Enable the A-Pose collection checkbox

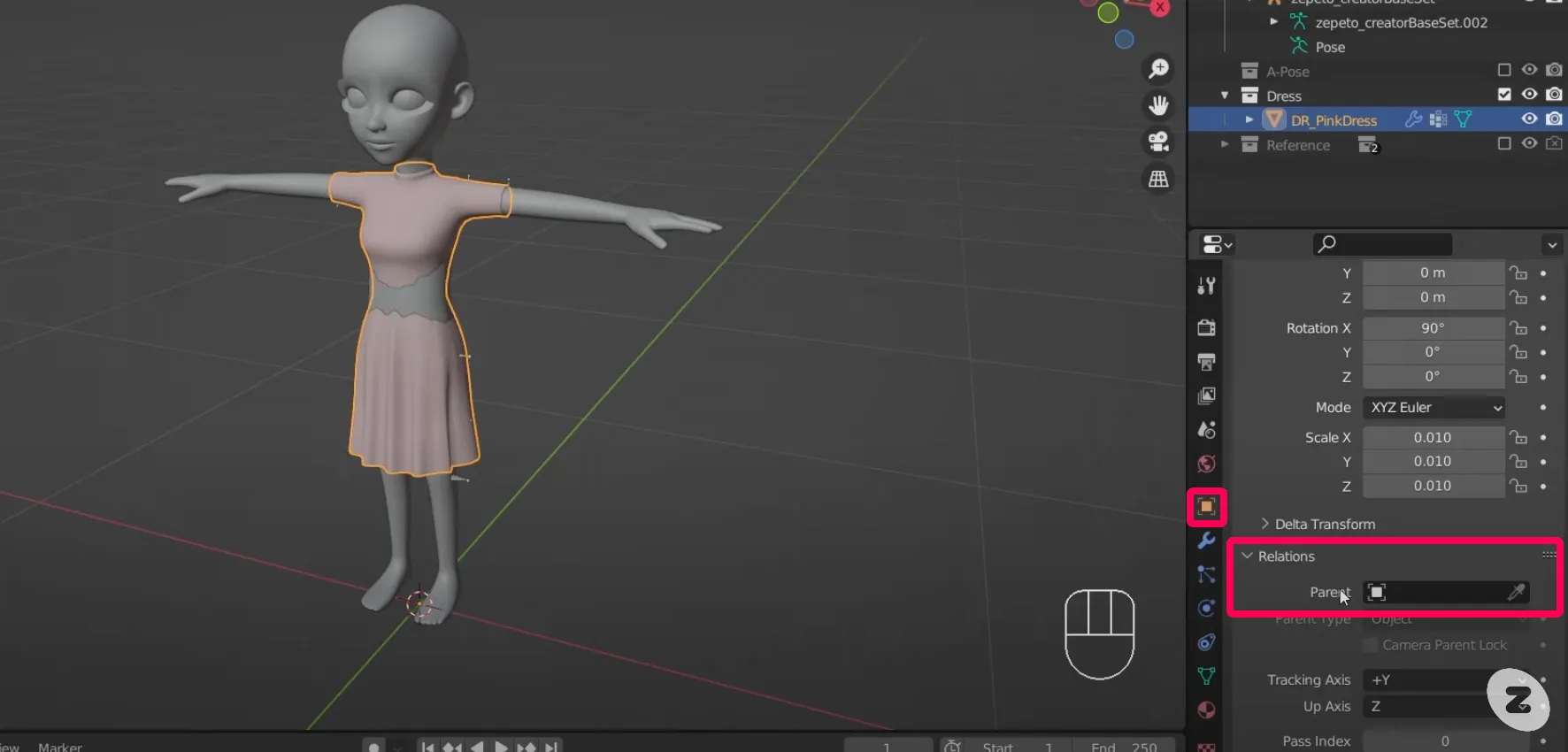1504,70
